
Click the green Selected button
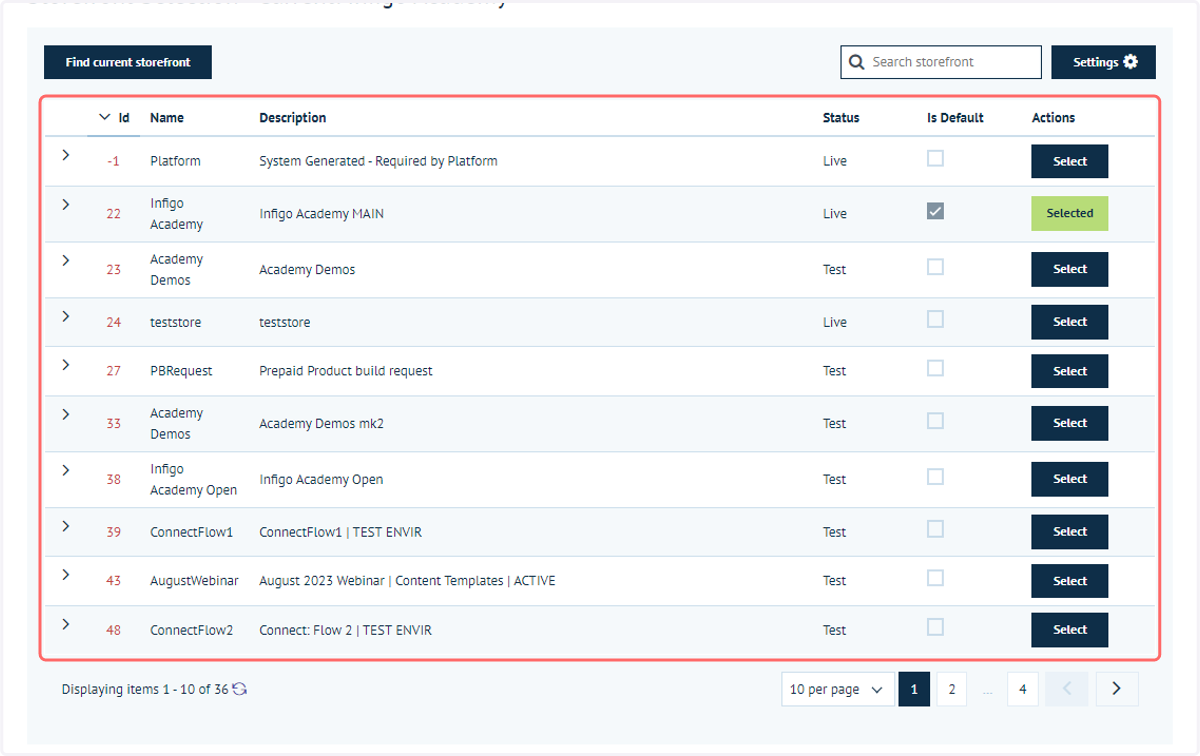(x=1070, y=213)
